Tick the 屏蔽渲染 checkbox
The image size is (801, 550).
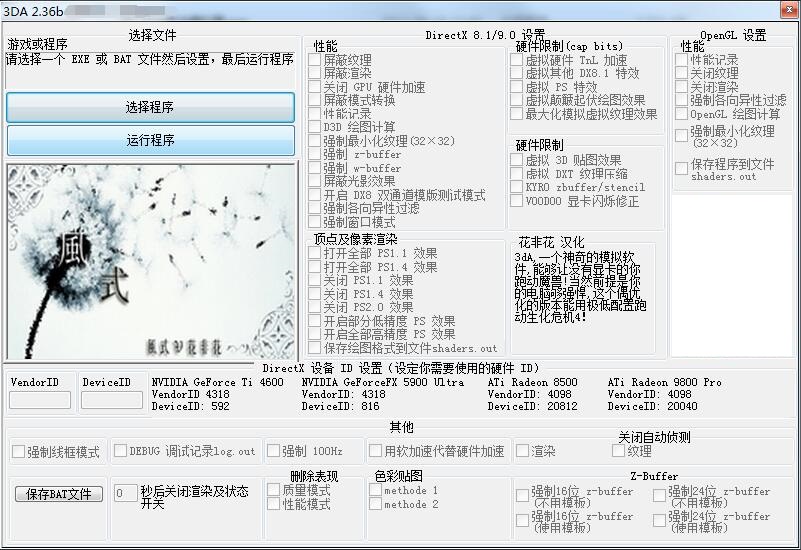click(x=315, y=73)
